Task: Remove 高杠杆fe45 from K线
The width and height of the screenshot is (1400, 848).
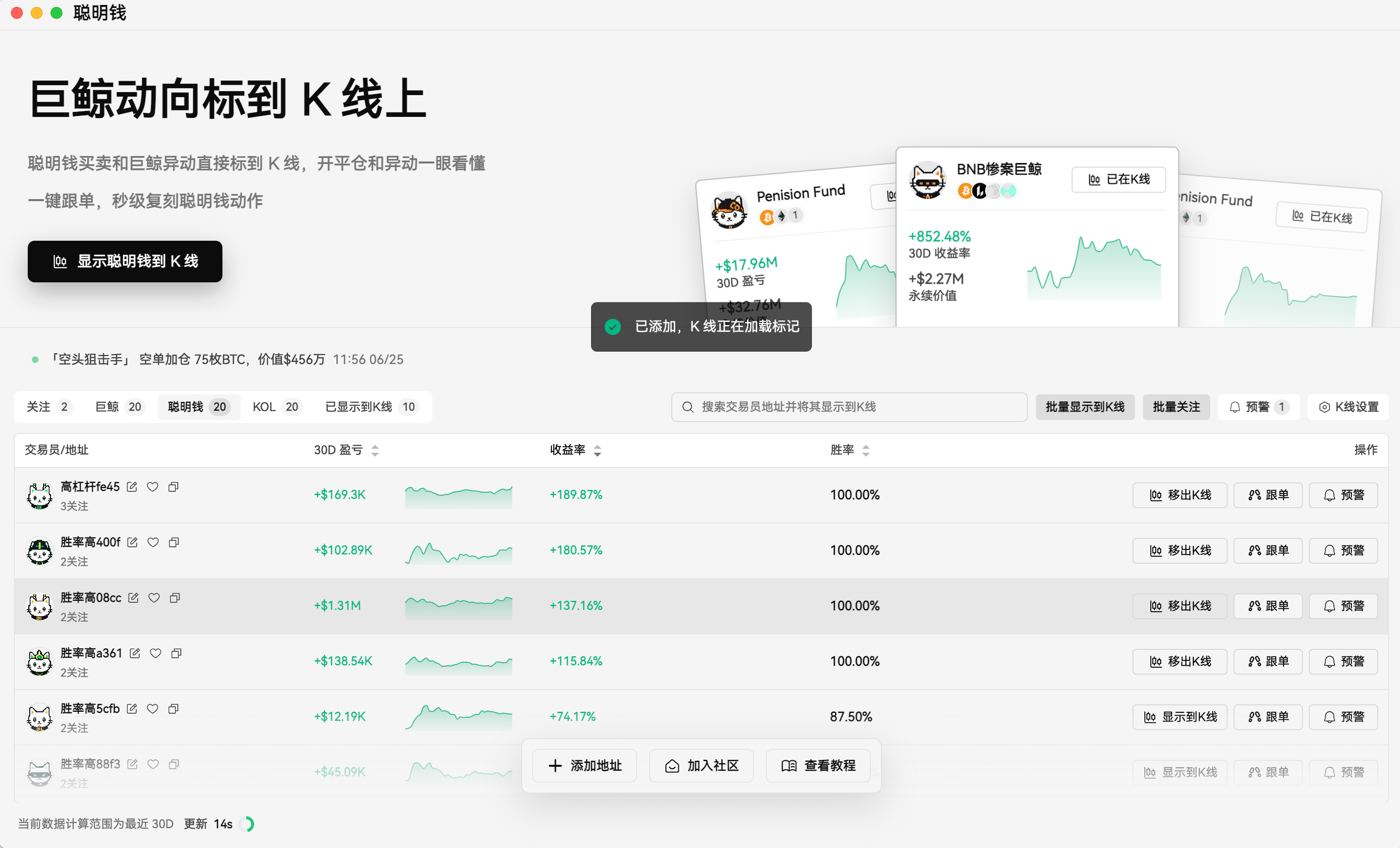Action: click(1180, 495)
